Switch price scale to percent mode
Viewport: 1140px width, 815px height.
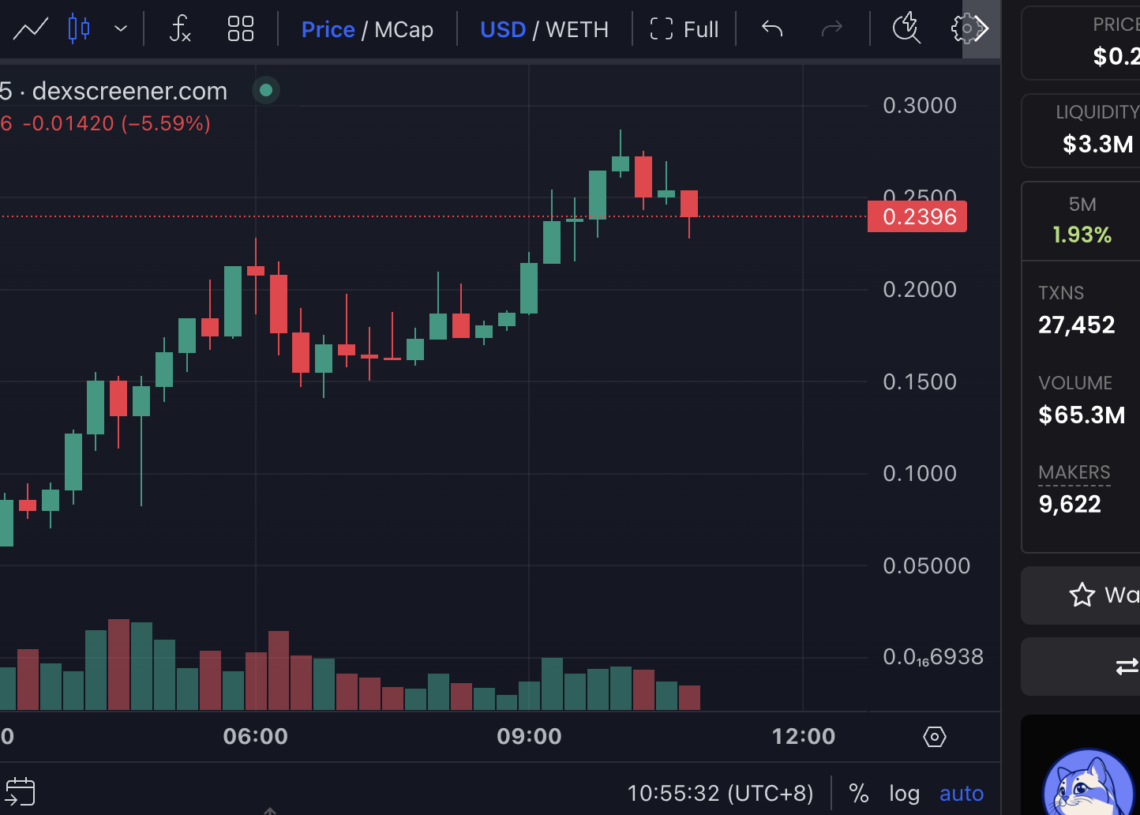tap(858, 793)
